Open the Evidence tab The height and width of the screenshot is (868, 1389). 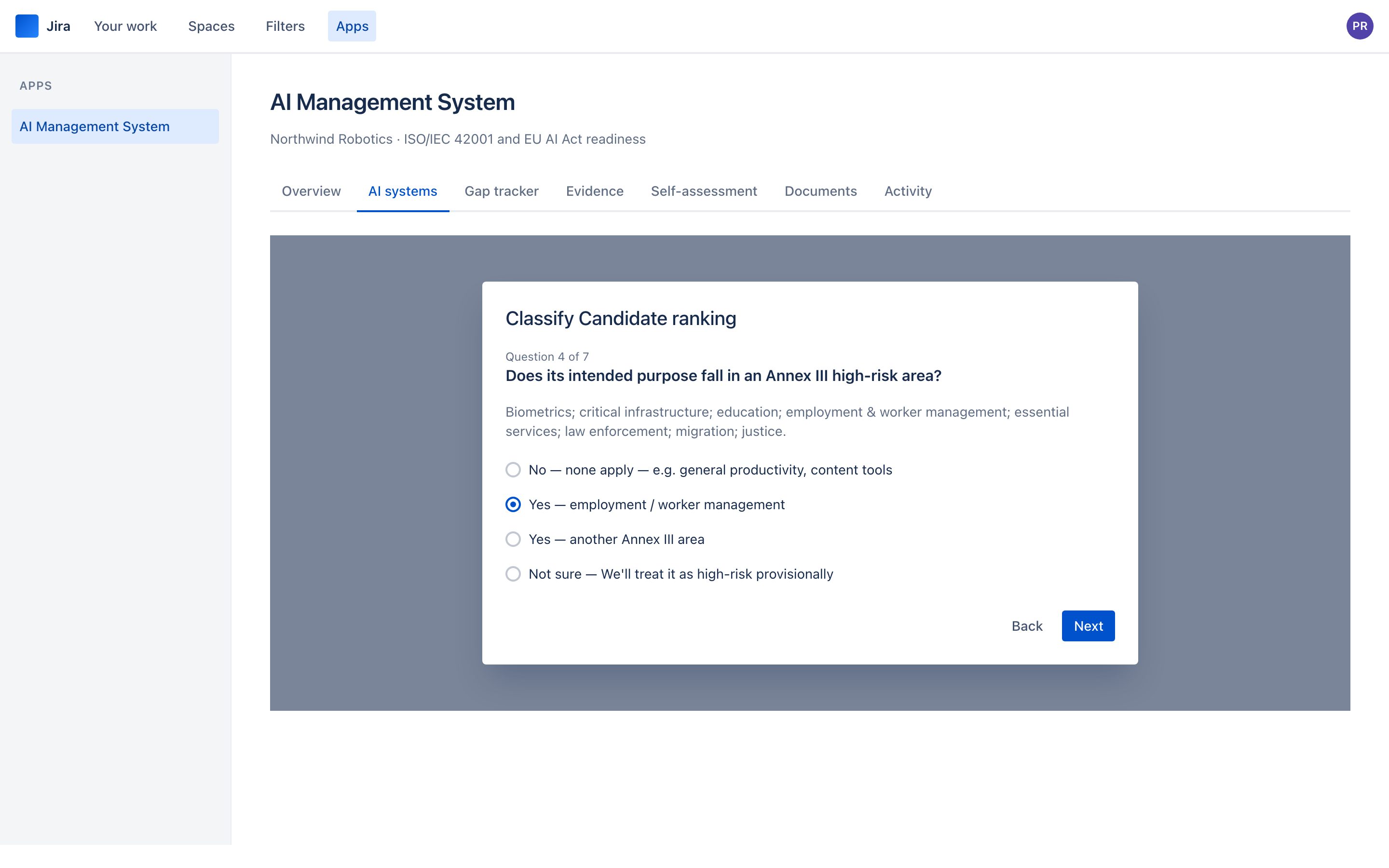[595, 191]
